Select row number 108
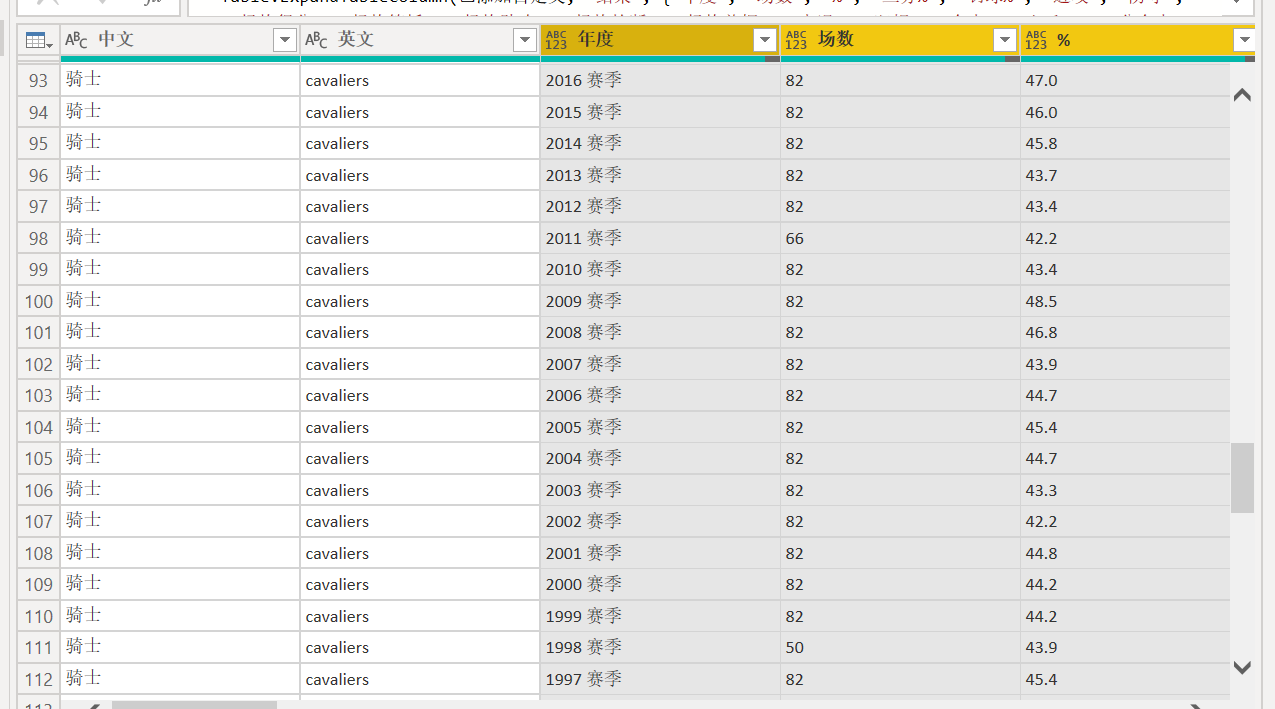The image size is (1275, 709). click(39, 554)
